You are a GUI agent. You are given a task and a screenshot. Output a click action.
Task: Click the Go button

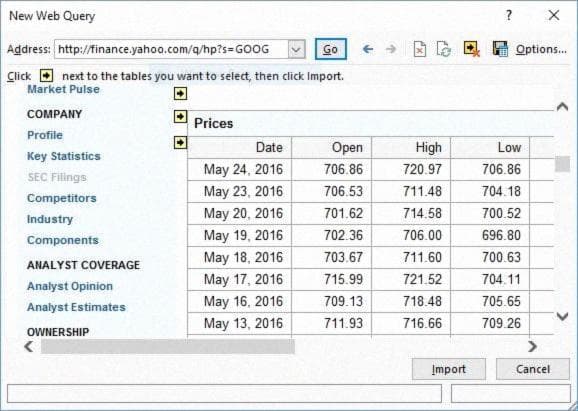331,49
